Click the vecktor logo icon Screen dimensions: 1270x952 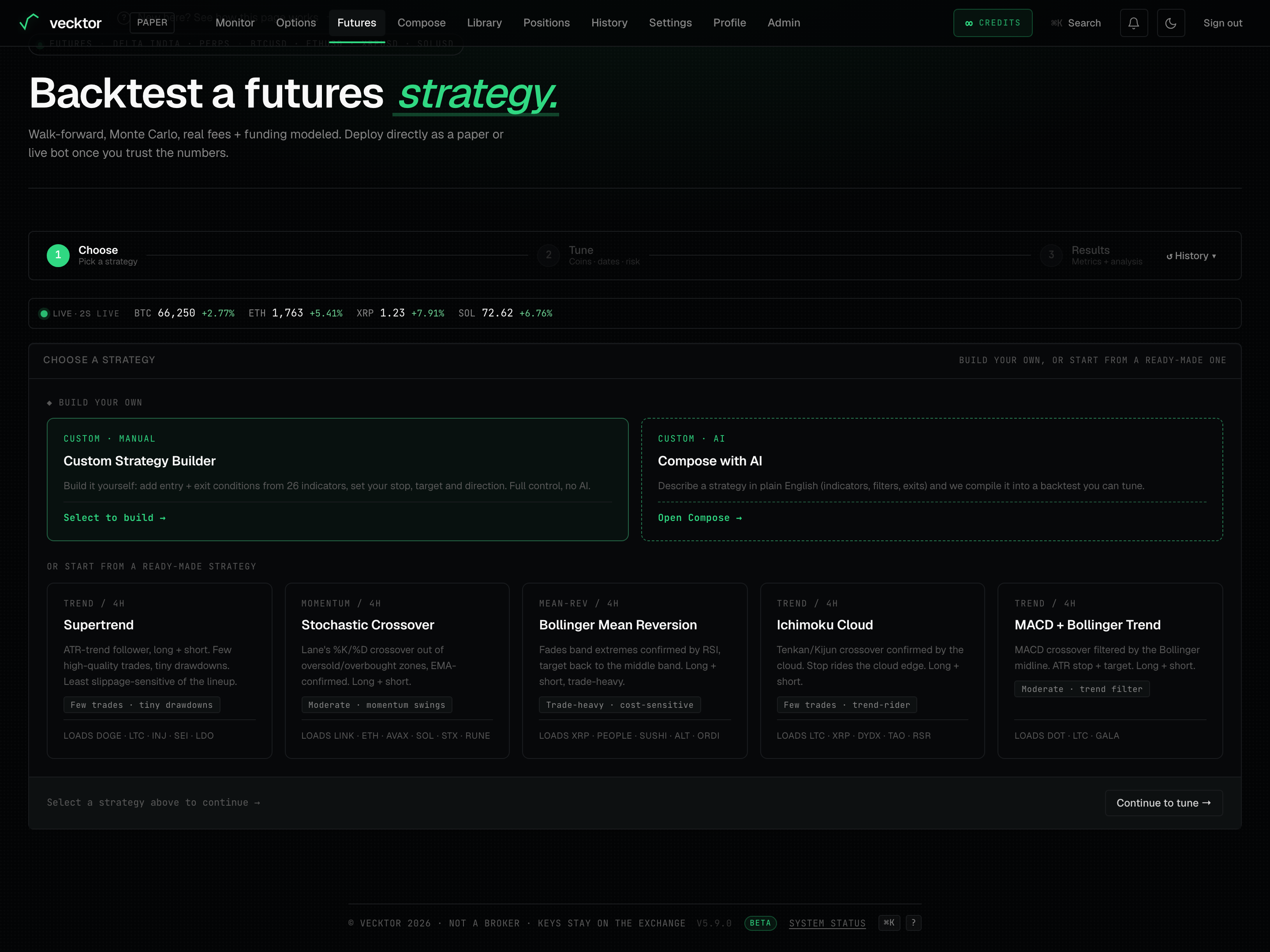[29, 22]
